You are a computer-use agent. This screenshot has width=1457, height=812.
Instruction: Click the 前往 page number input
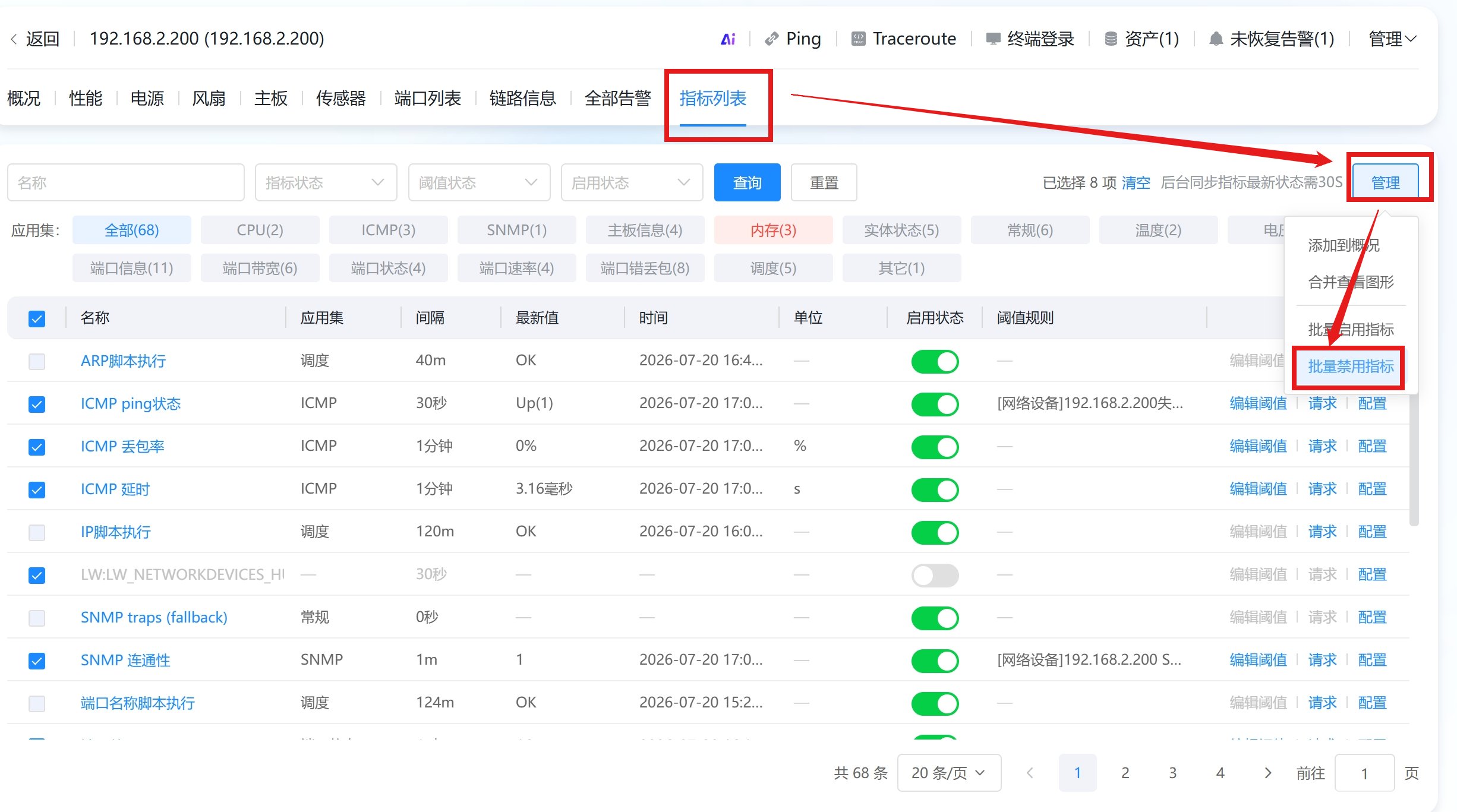[1364, 773]
